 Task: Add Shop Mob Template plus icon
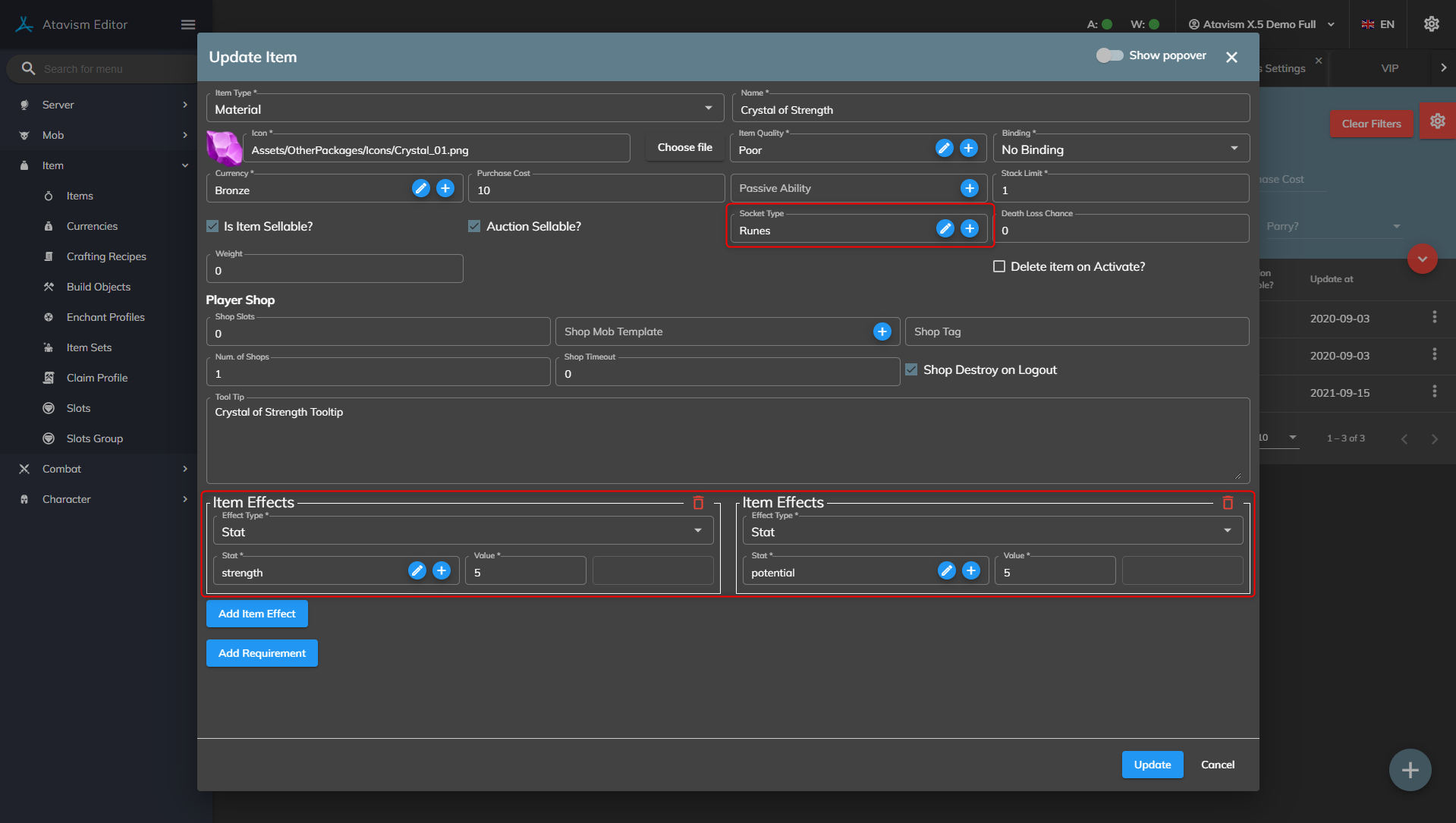882,332
